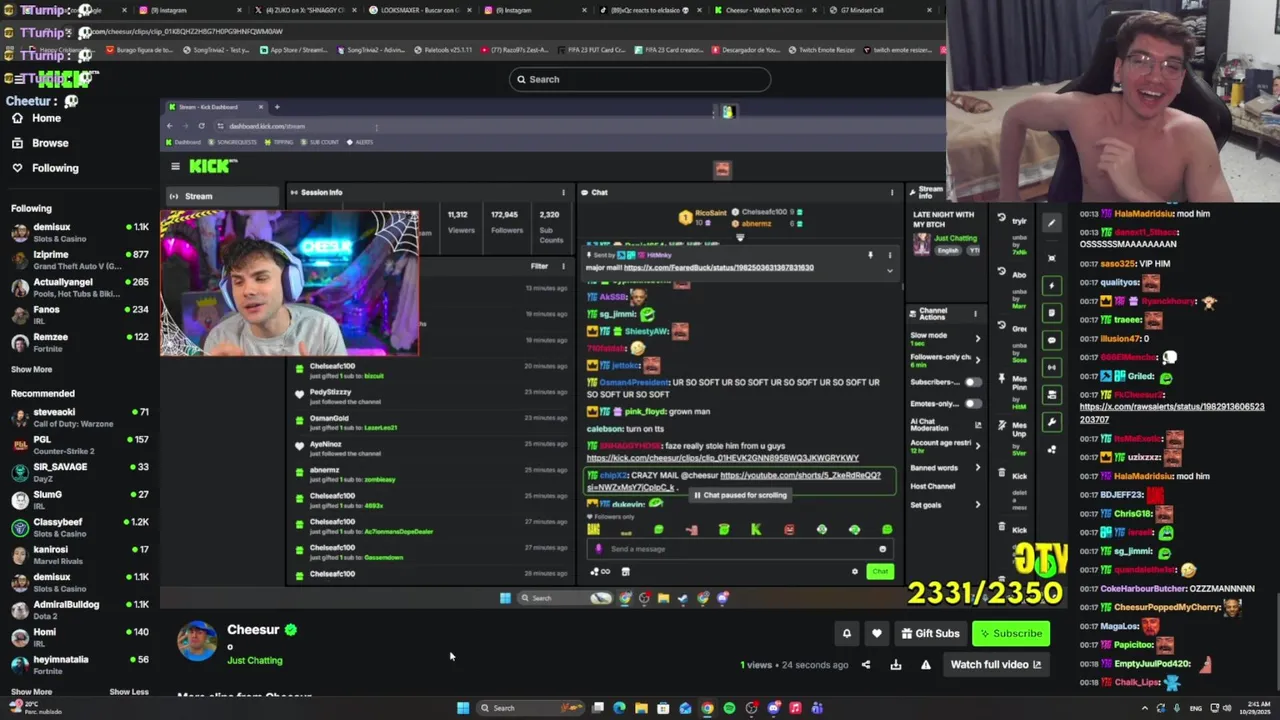The image size is (1280, 720).
Task: Focus the Kick Search field
Action: tap(640, 79)
